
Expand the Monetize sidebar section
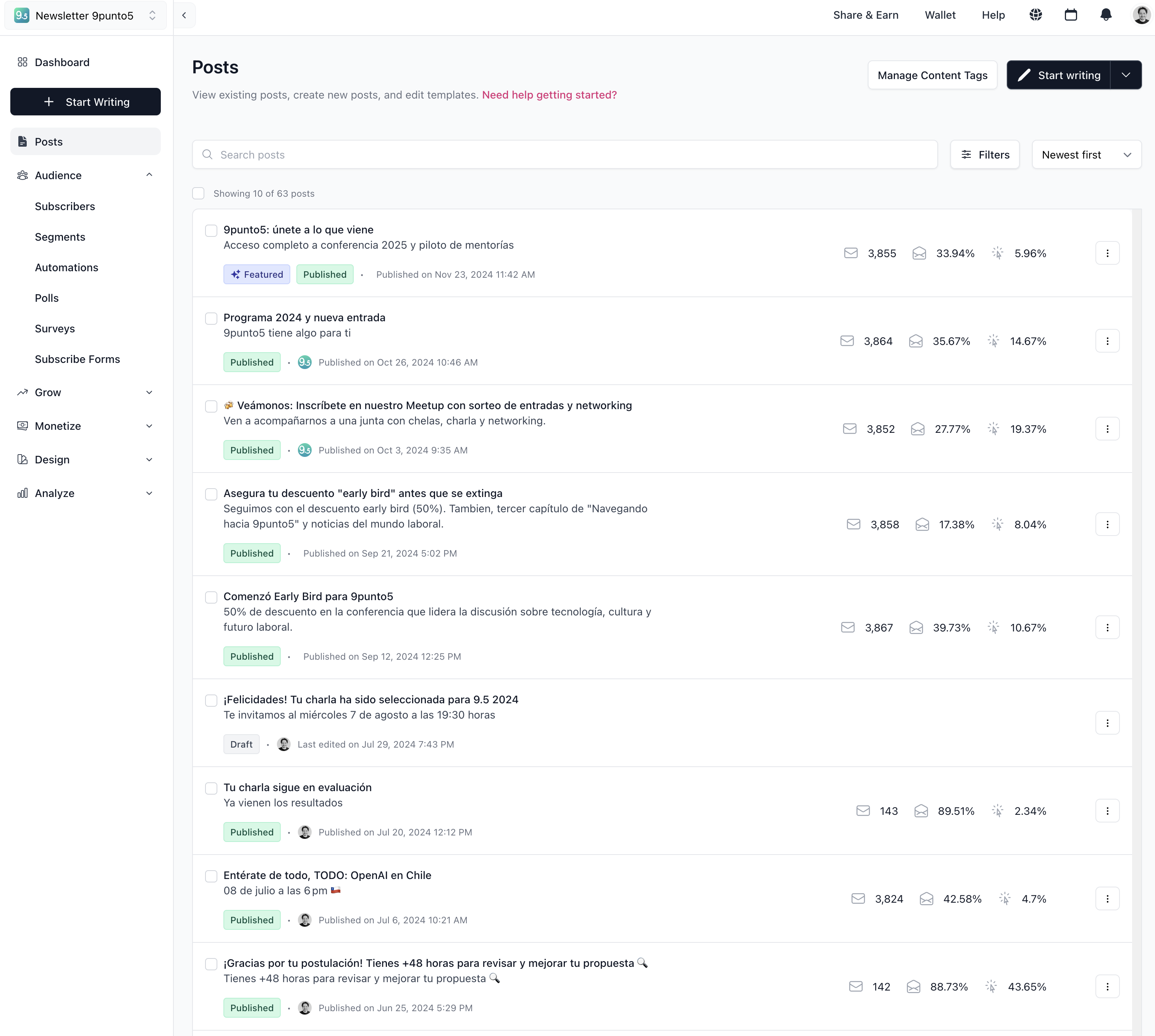(x=86, y=426)
